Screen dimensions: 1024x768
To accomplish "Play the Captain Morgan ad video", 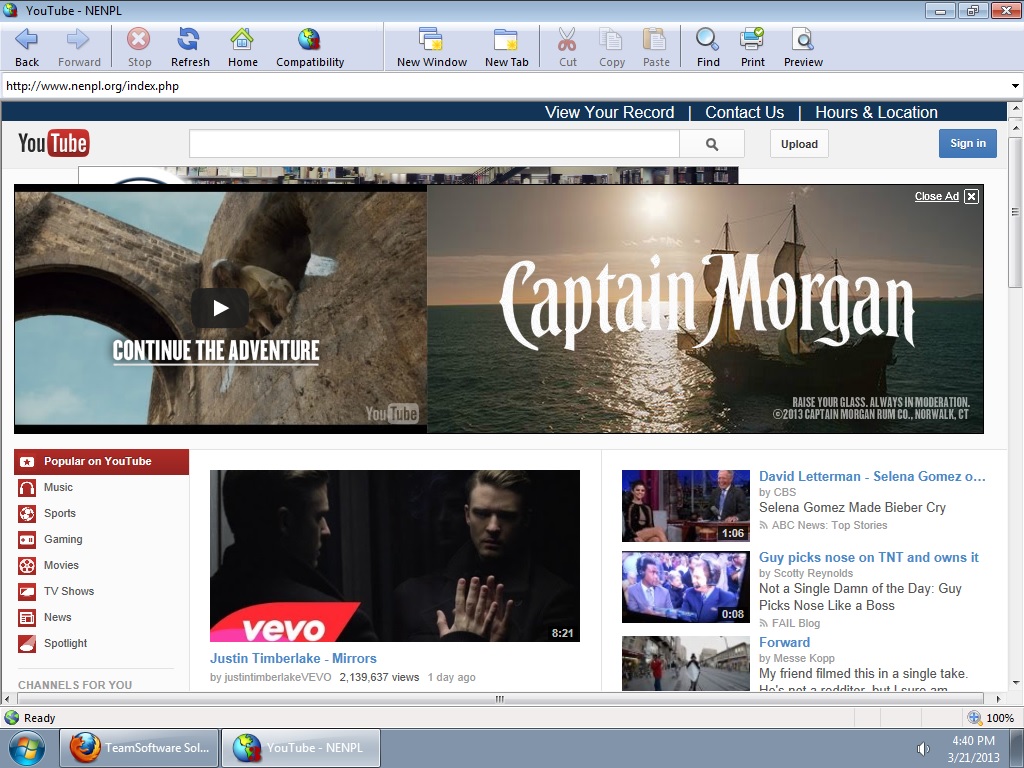I will [x=220, y=308].
